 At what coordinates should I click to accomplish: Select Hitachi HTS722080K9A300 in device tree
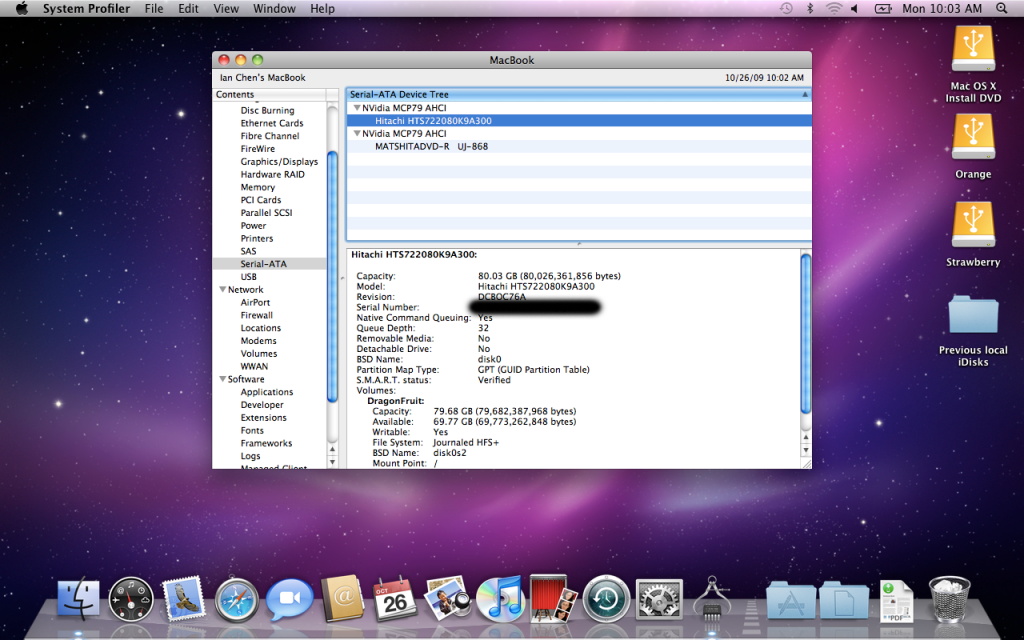tap(579, 121)
